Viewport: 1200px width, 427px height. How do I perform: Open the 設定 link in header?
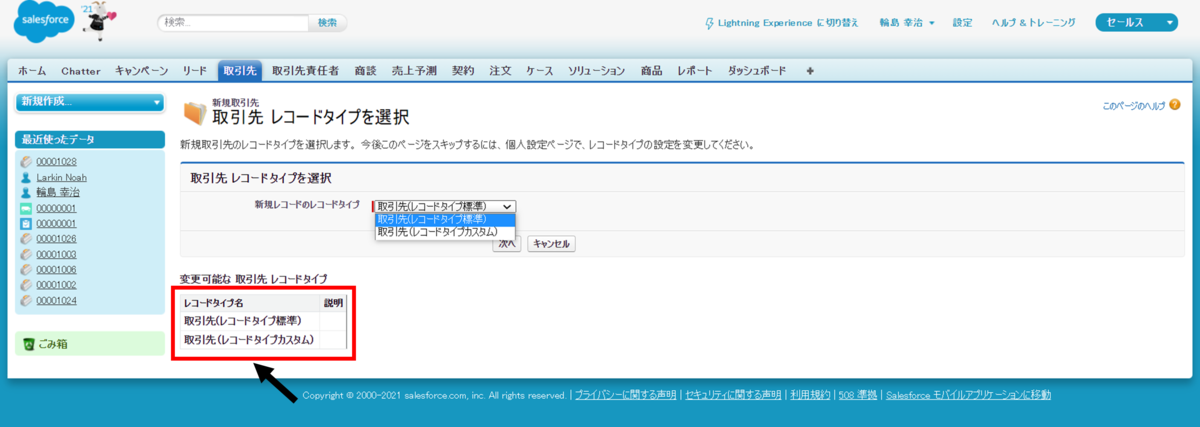pyautogui.click(x=962, y=22)
